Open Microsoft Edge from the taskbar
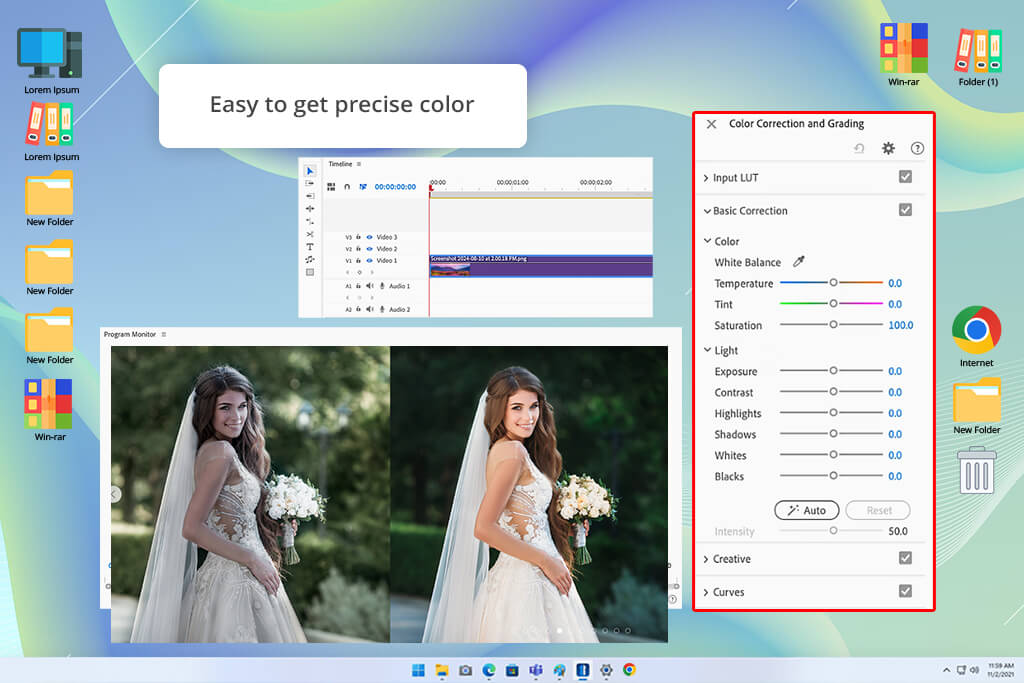 click(488, 670)
